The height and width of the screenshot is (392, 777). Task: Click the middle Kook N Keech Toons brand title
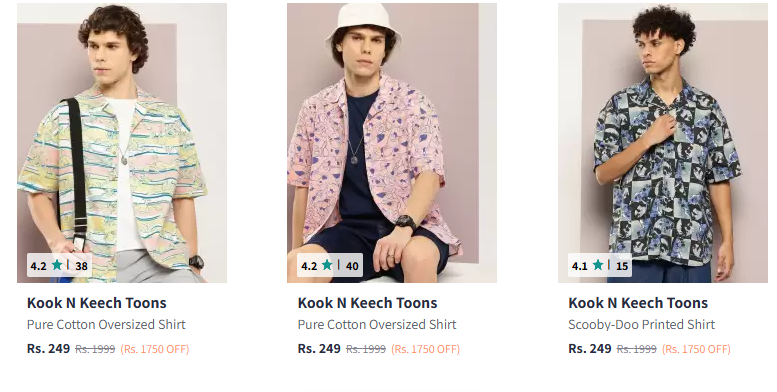tap(368, 303)
